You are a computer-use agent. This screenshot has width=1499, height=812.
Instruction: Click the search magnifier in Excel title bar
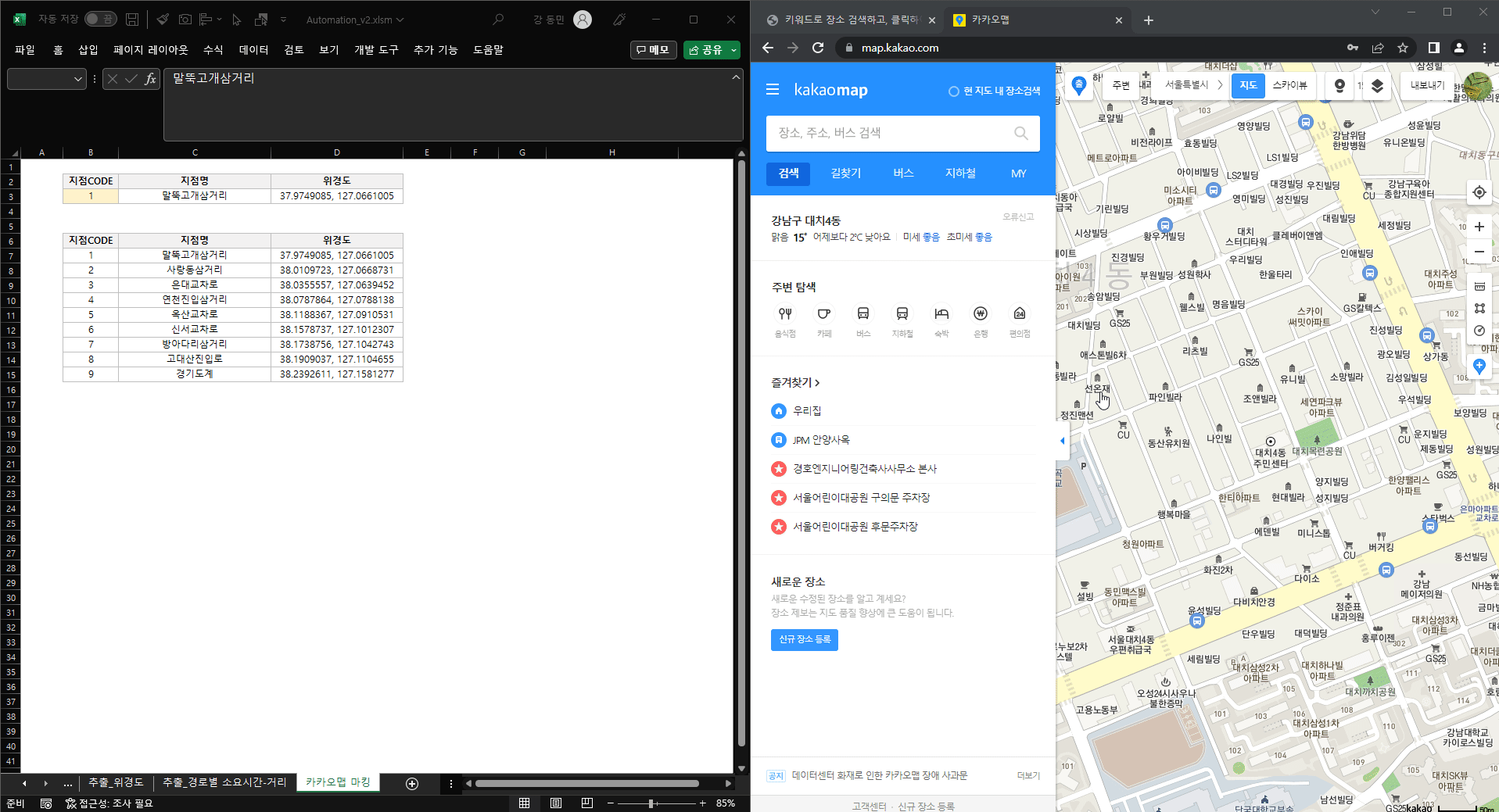498,20
